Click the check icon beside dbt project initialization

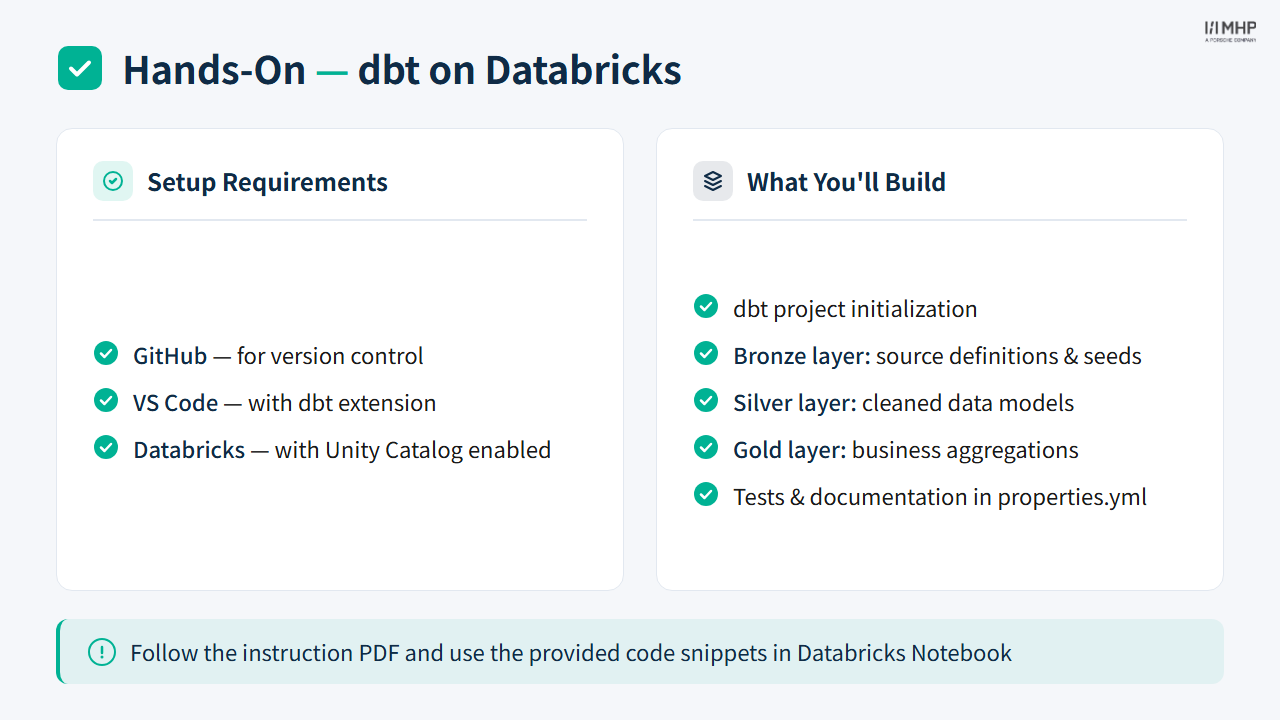click(x=706, y=307)
